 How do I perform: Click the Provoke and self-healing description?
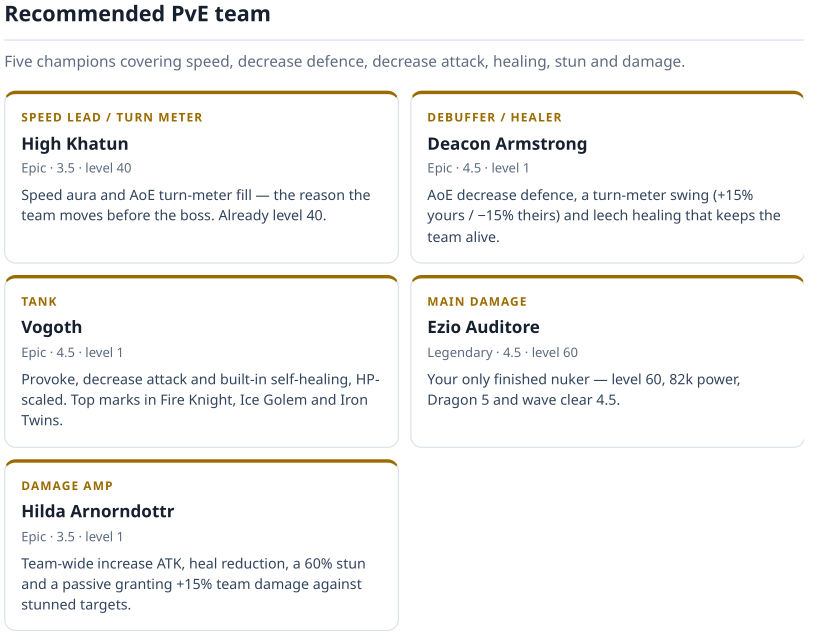click(200, 399)
